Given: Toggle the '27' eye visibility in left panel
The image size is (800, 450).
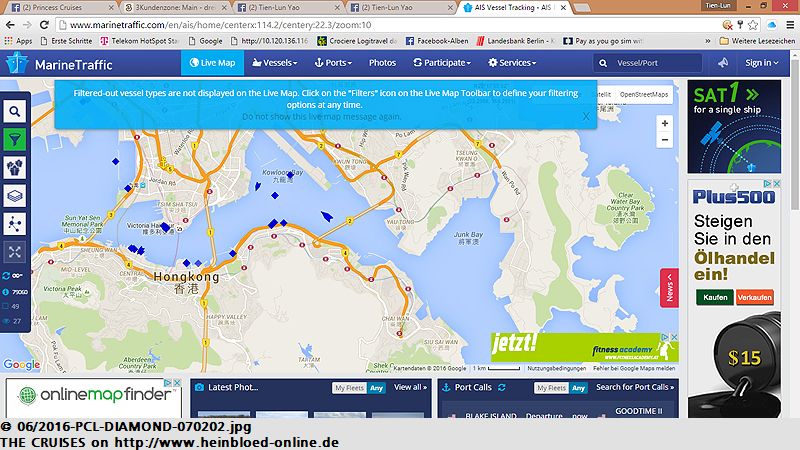Looking at the screenshot, I should click(x=6, y=321).
